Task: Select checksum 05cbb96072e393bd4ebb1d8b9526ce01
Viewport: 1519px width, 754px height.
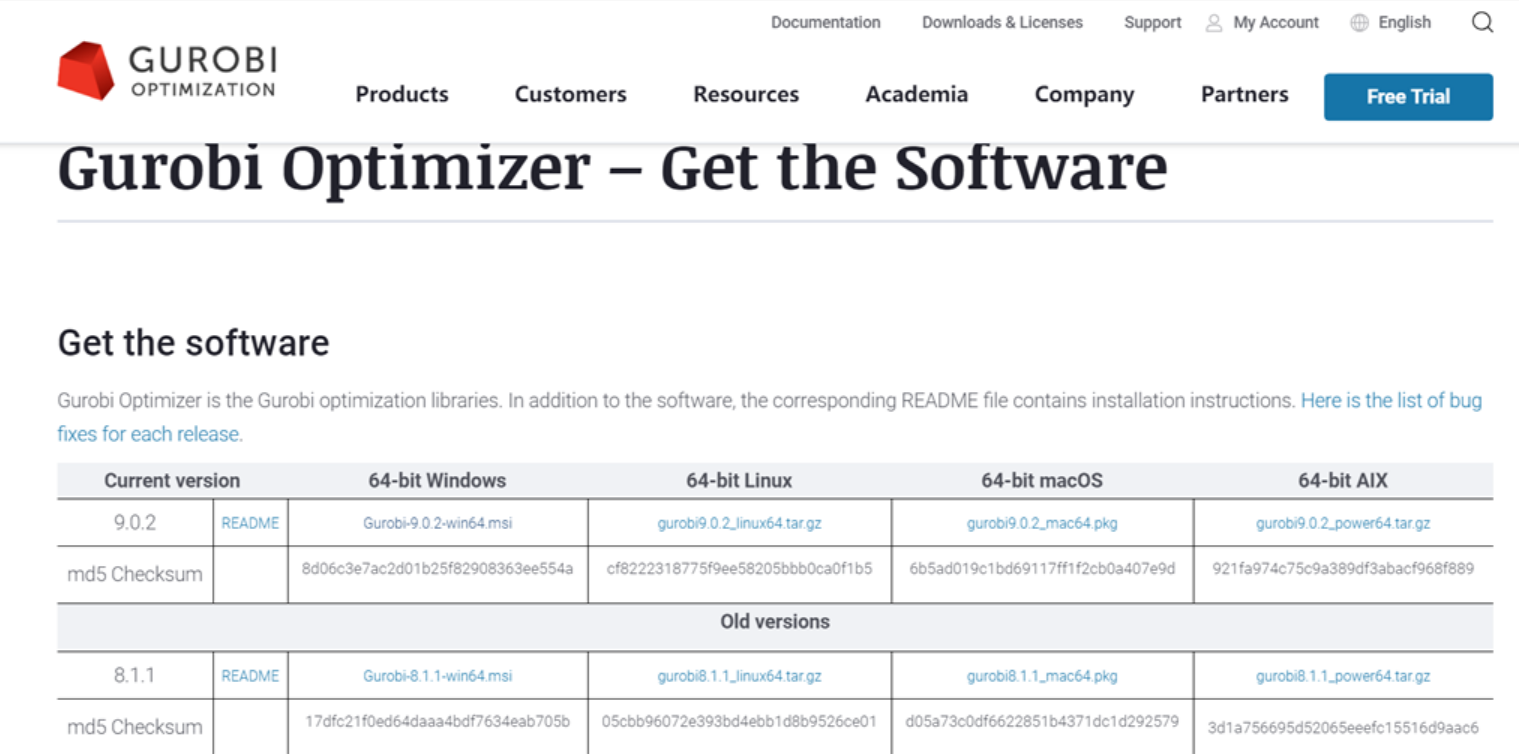Action: [x=739, y=720]
